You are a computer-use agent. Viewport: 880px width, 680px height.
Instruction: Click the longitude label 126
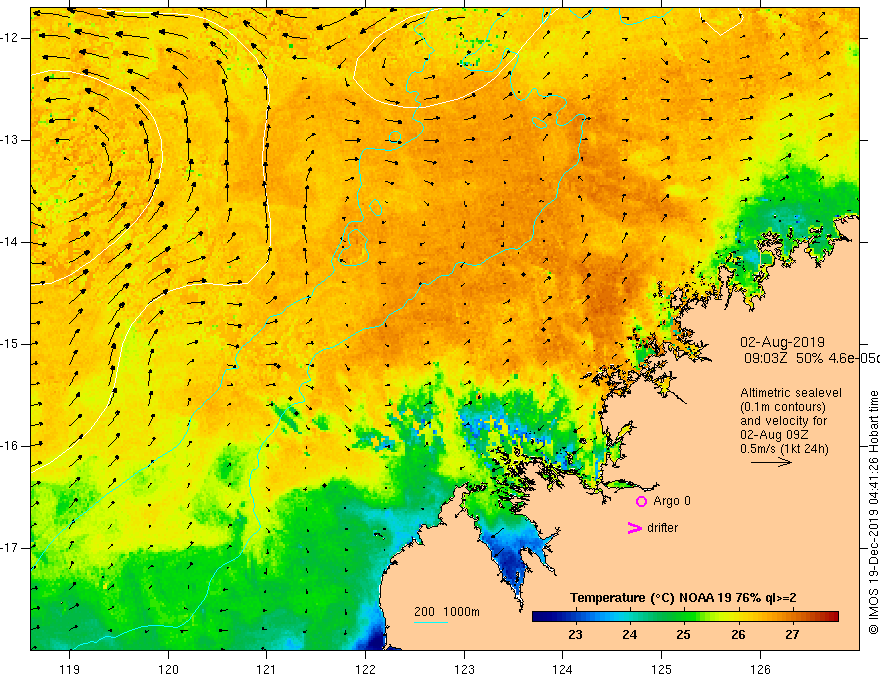(760, 669)
